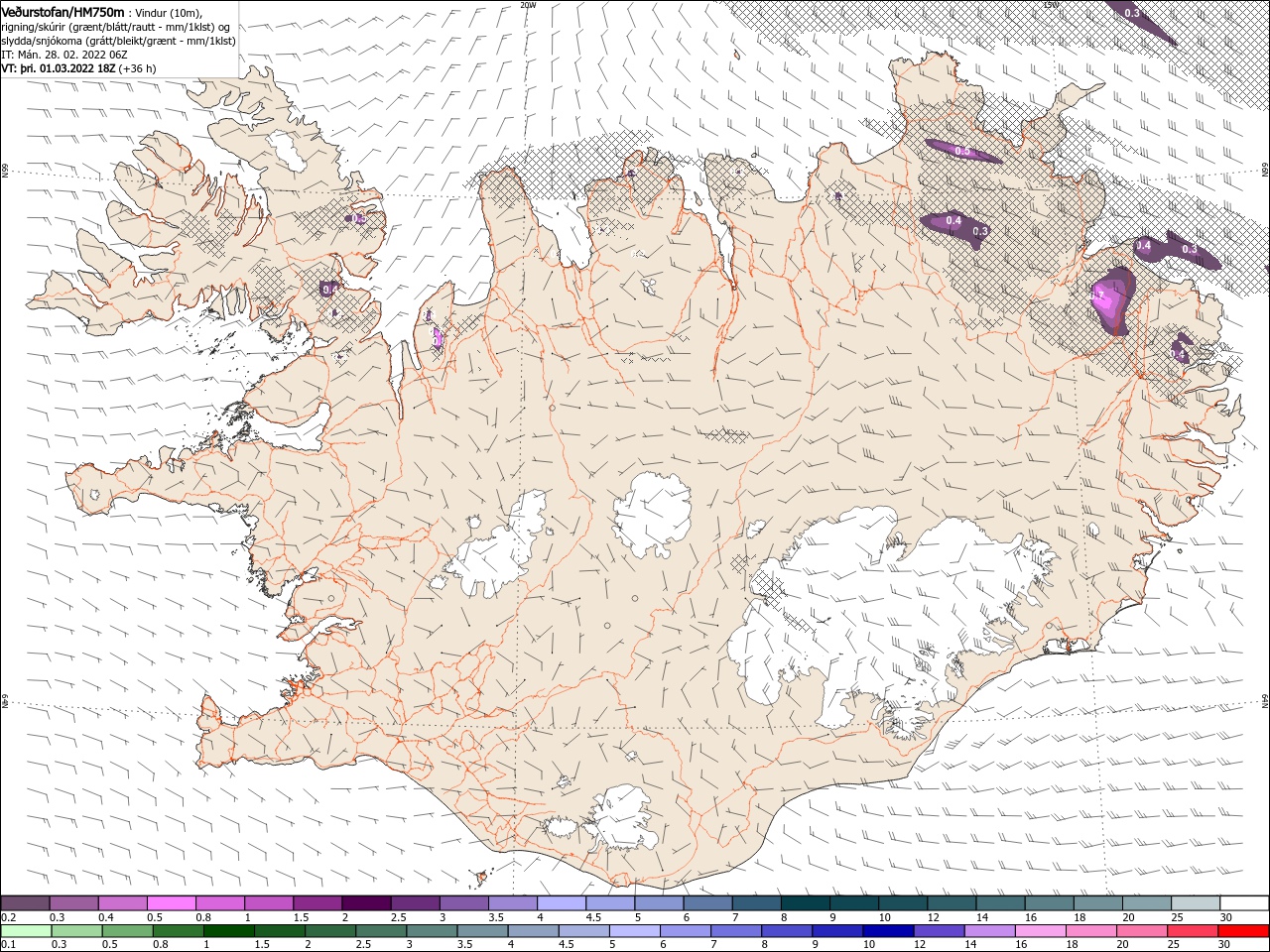Click lower legend bright red swatch labeled 30
The image size is (1270, 952).
(x=1242, y=931)
